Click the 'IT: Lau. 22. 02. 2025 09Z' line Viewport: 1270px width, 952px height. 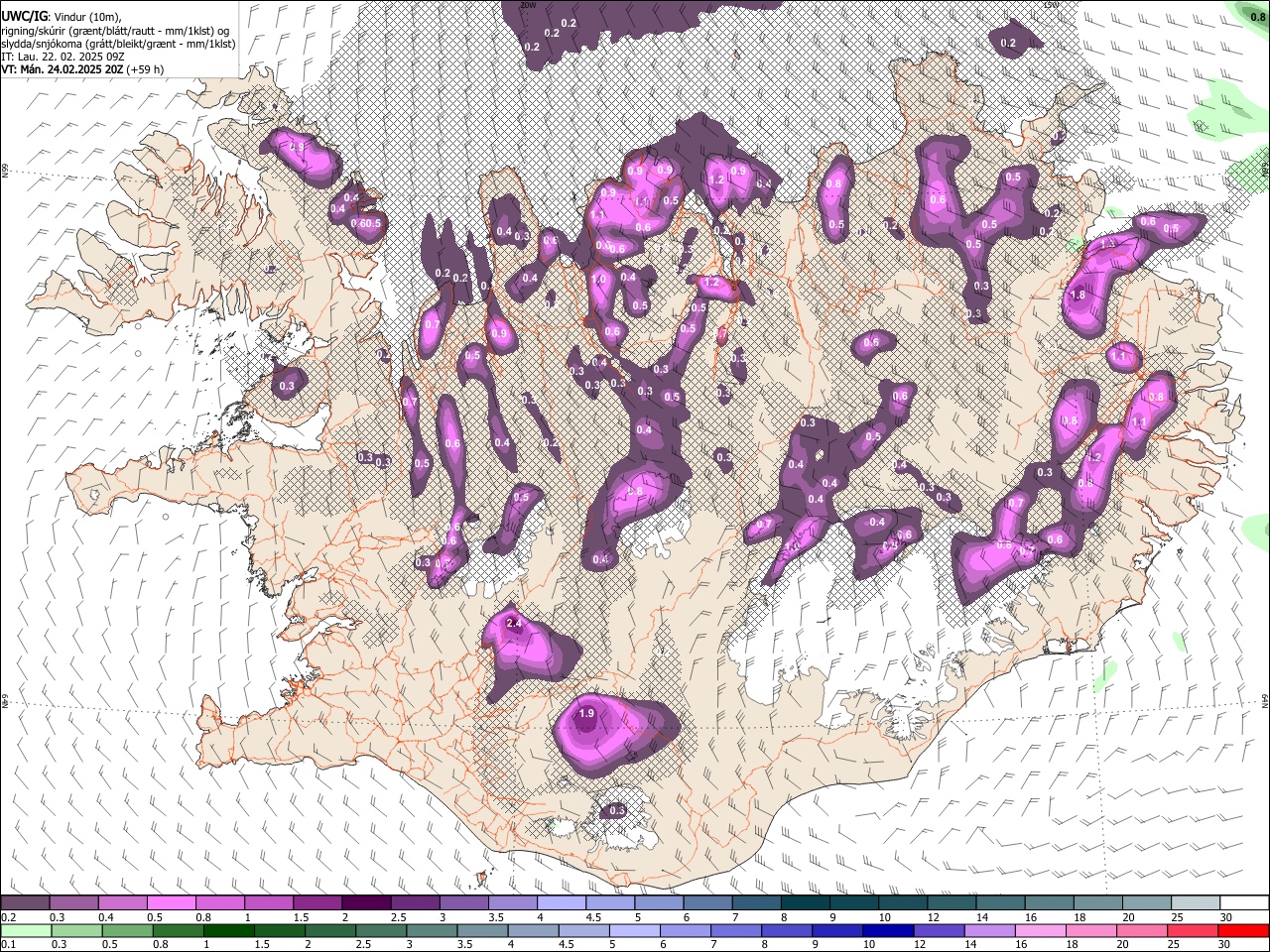coord(63,57)
